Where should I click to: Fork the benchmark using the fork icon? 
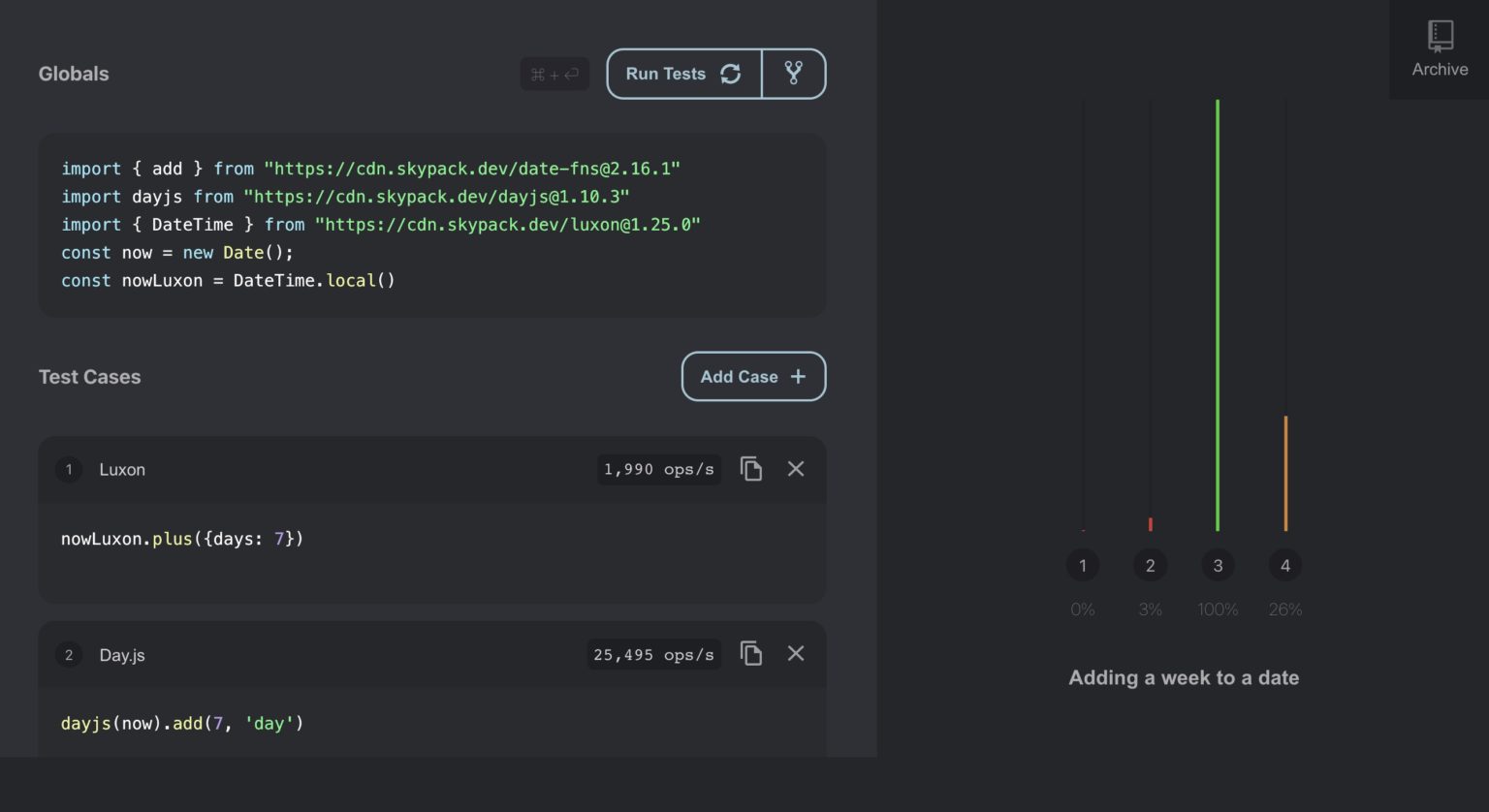[794, 73]
